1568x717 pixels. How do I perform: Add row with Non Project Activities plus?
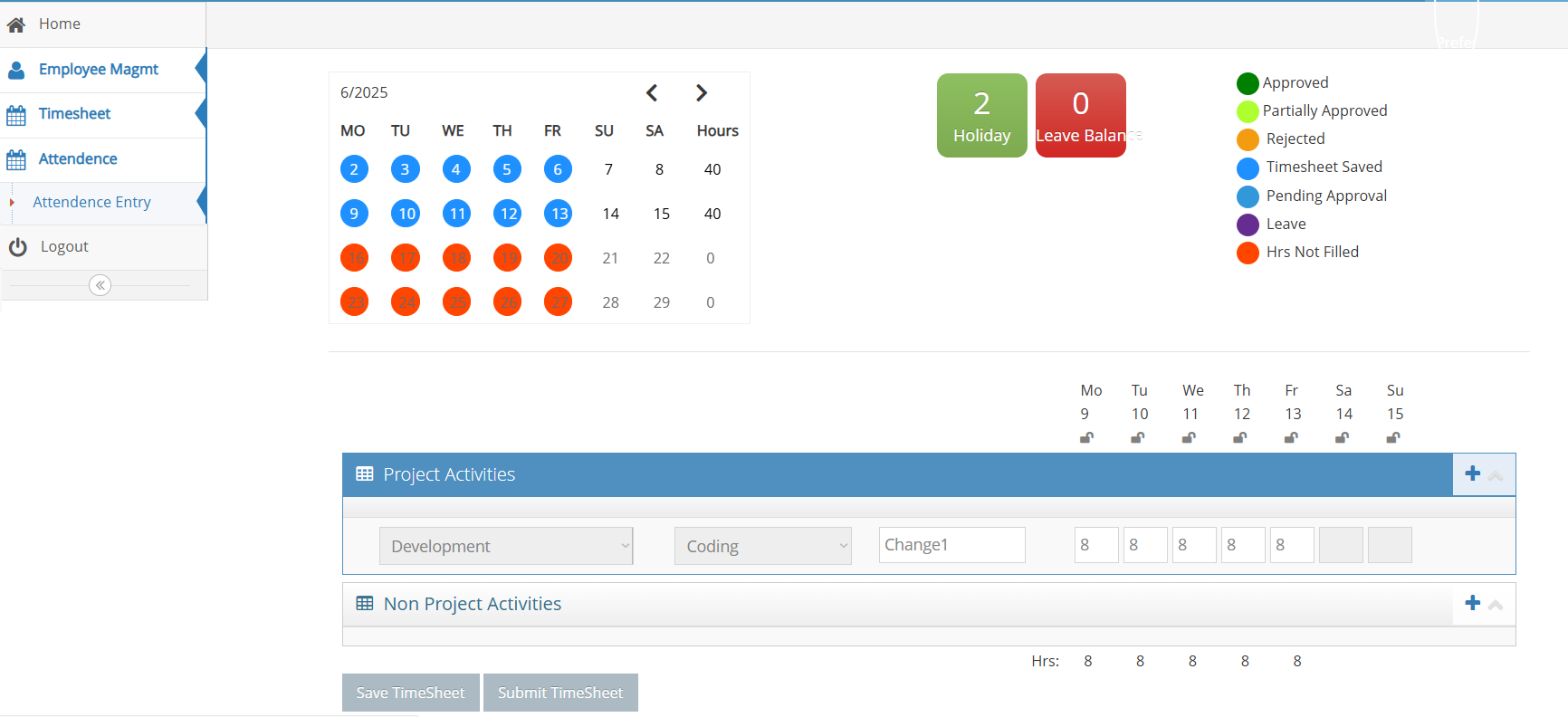click(1472, 603)
